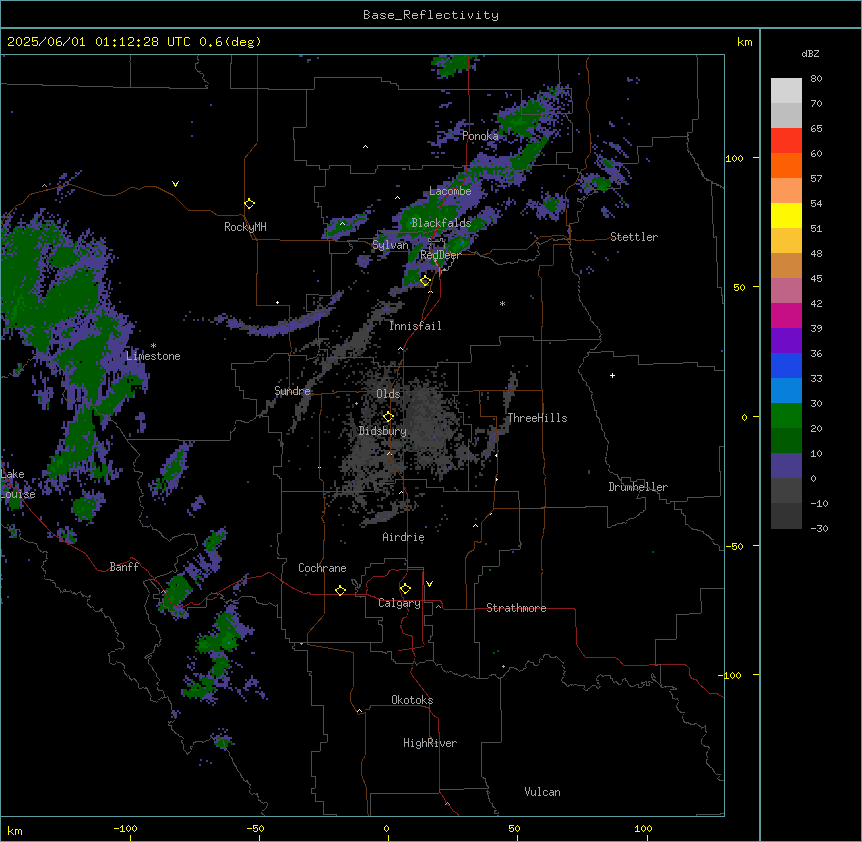Click the dBZ legend heading
The width and height of the screenshot is (862, 842).
(810, 53)
